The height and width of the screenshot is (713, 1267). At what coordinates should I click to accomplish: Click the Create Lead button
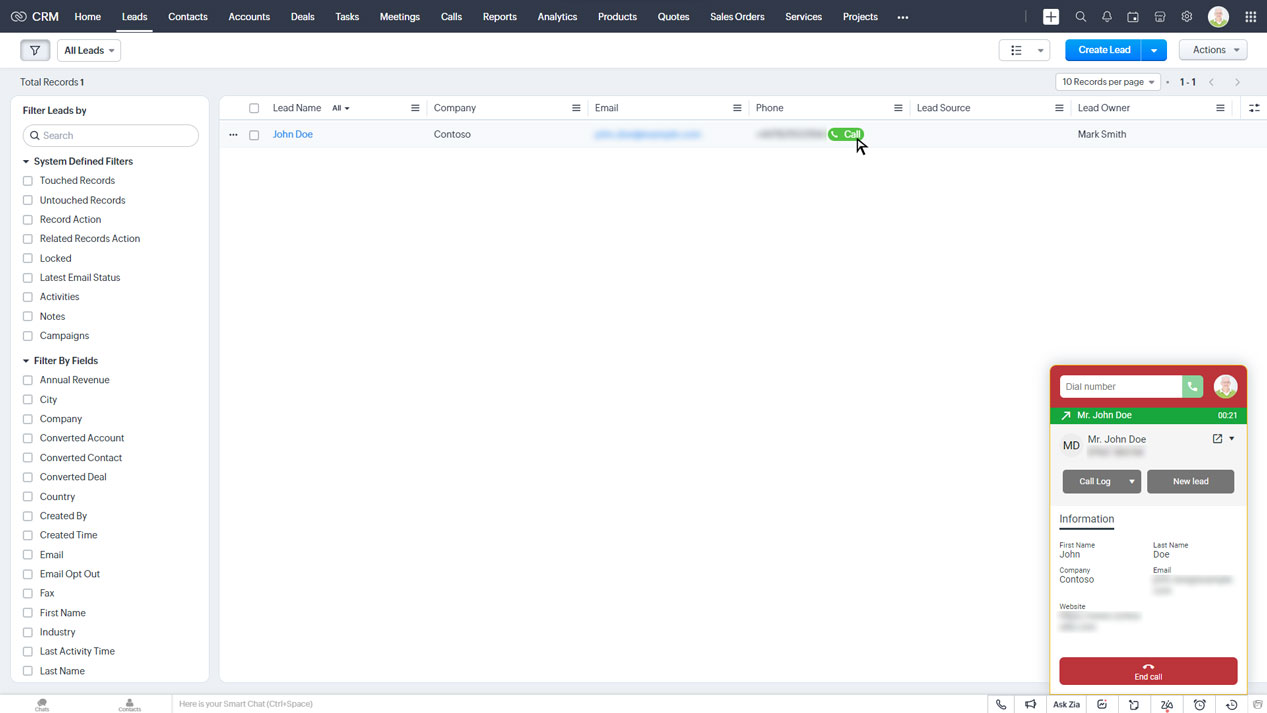[x=1103, y=50]
